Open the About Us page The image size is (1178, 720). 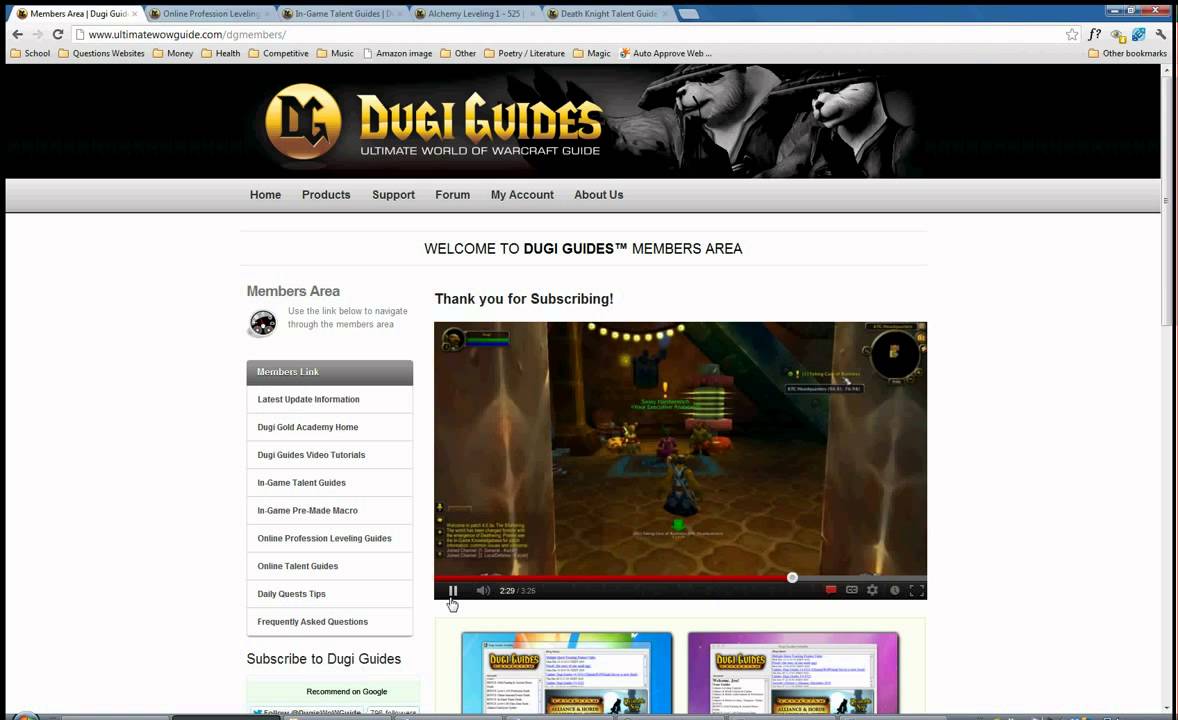tap(599, 195)
